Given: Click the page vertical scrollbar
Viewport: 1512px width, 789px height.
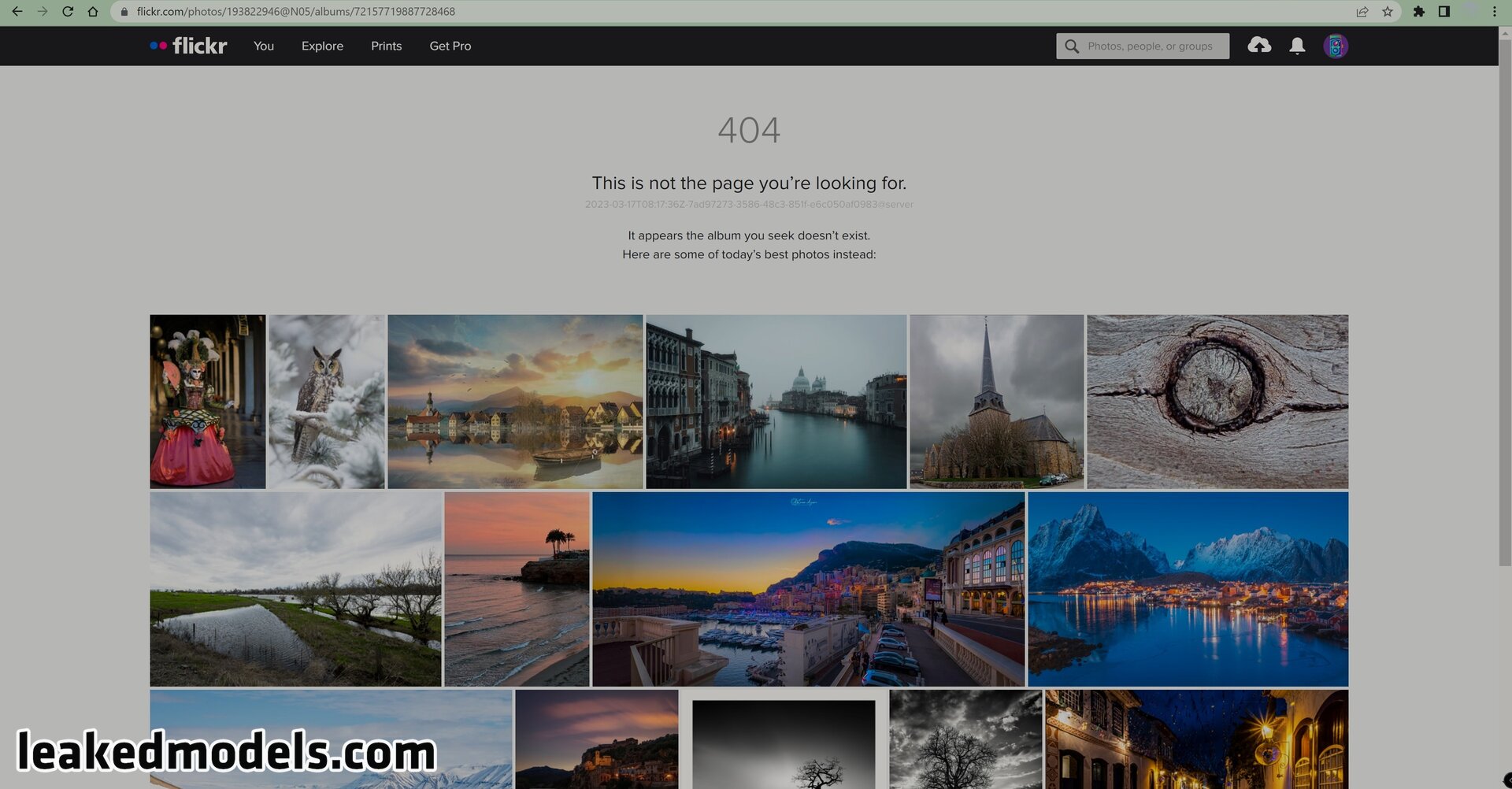Looking at the screenshot, I should [x=1504, y=315].
